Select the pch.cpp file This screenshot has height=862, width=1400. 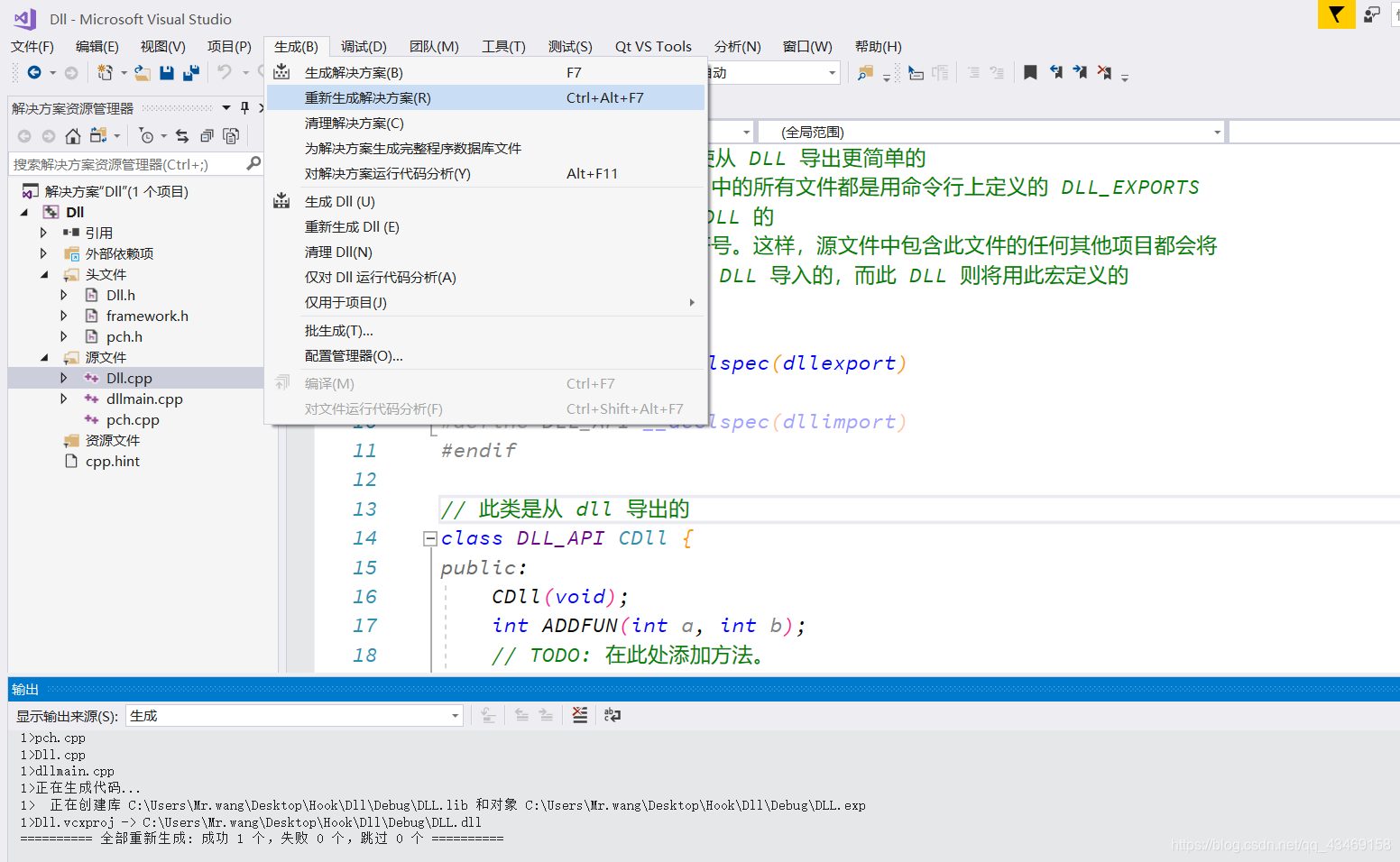133,419
